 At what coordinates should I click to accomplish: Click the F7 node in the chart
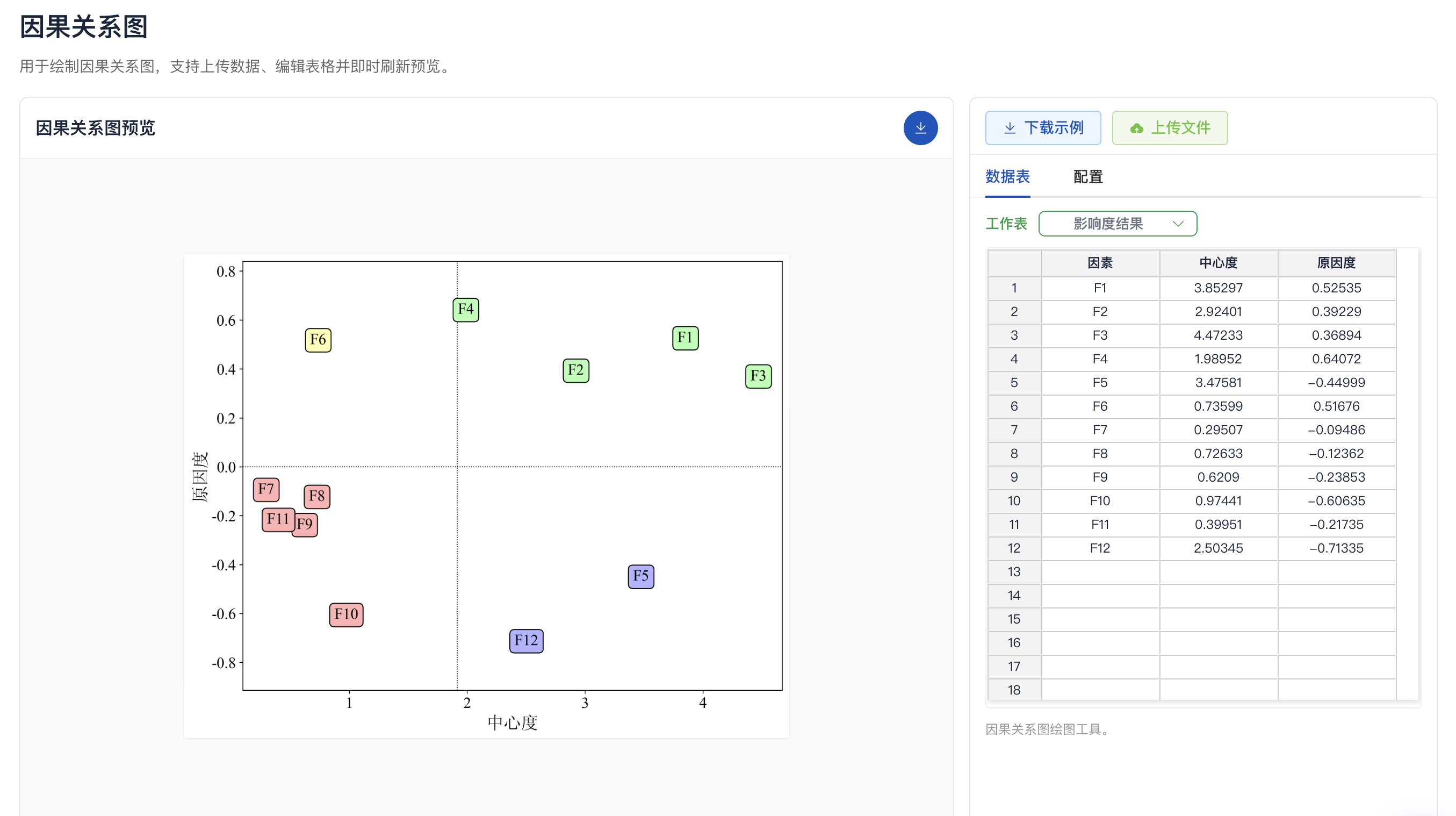tap(265, 489)
